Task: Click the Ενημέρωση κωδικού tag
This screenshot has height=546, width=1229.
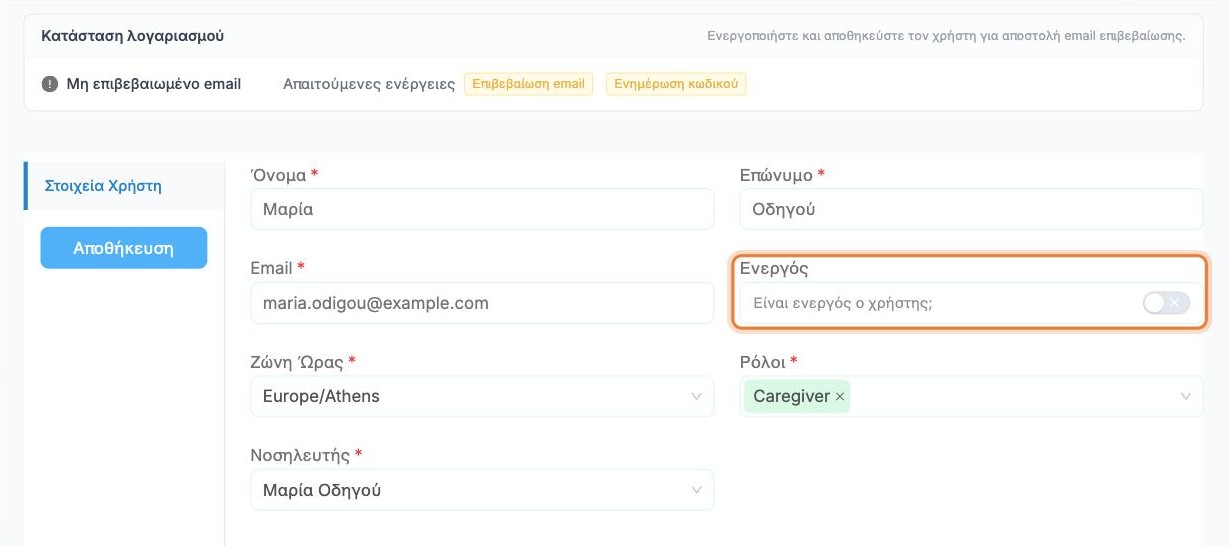Action: (676, 84)
